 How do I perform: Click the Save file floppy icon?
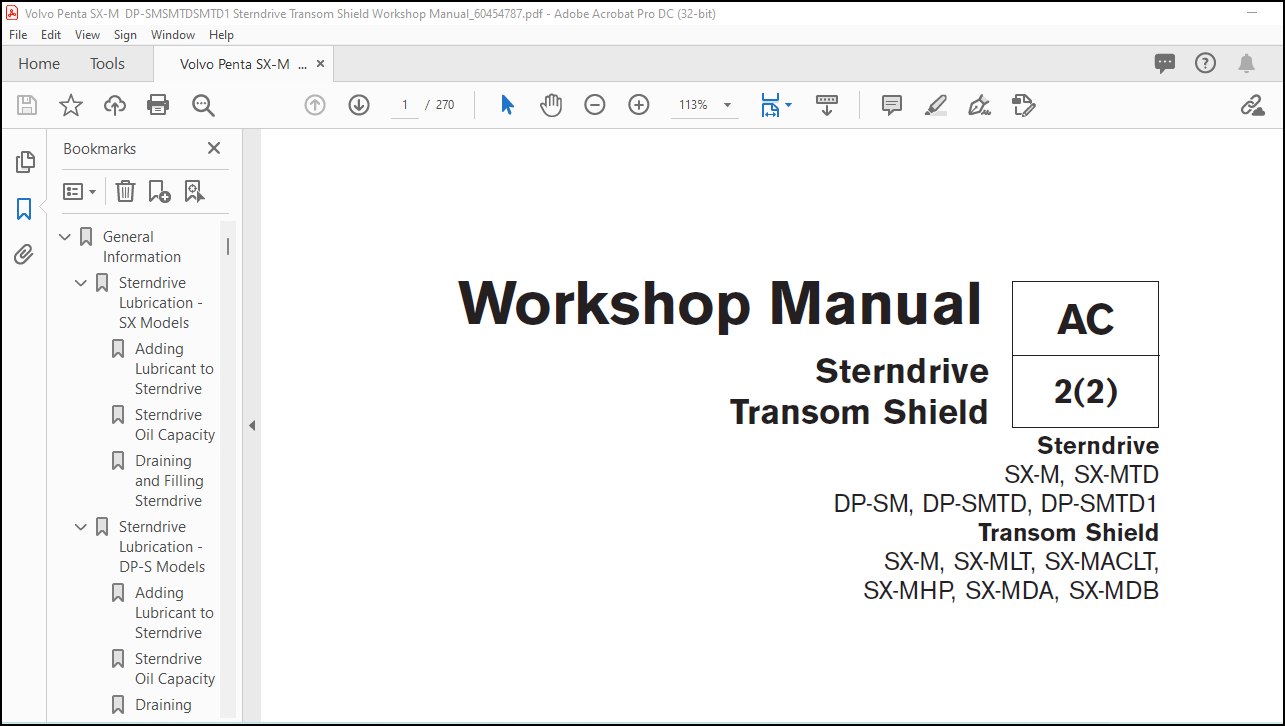coord(27,105)
